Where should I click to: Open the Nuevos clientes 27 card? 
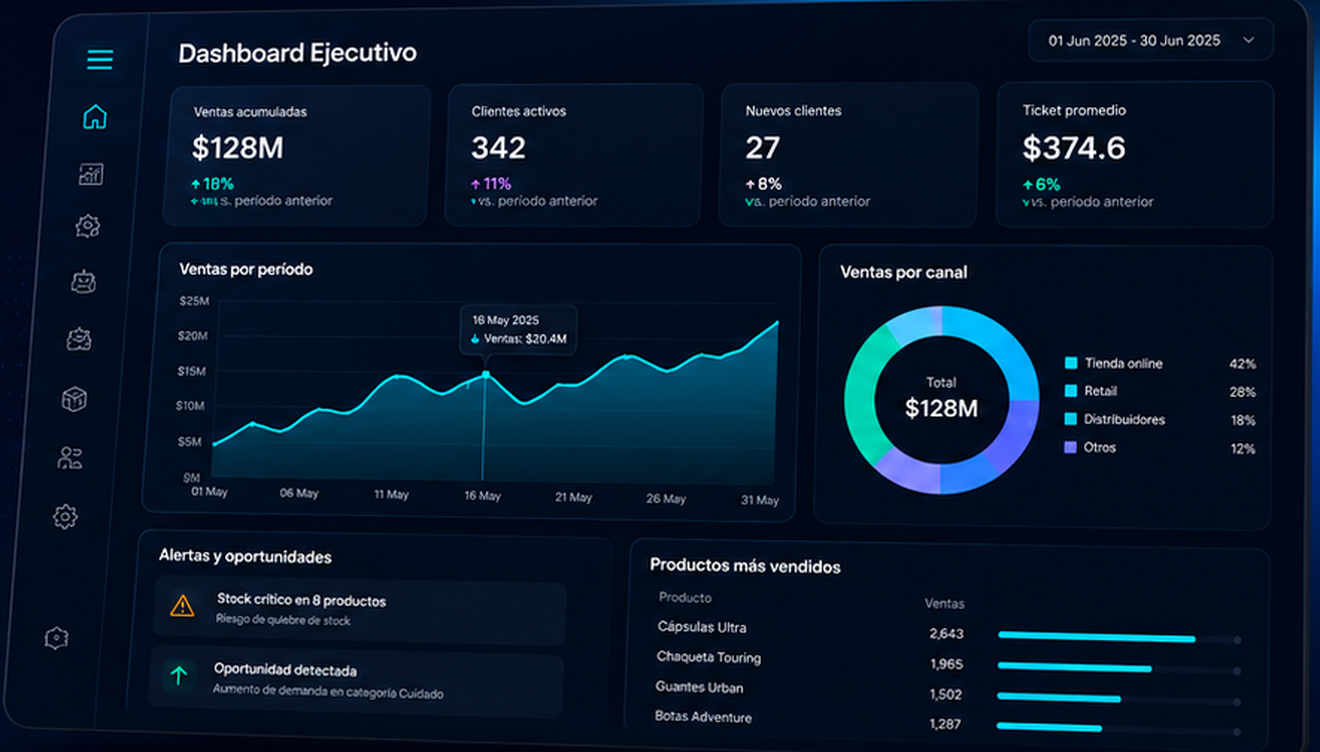point(849,155)
